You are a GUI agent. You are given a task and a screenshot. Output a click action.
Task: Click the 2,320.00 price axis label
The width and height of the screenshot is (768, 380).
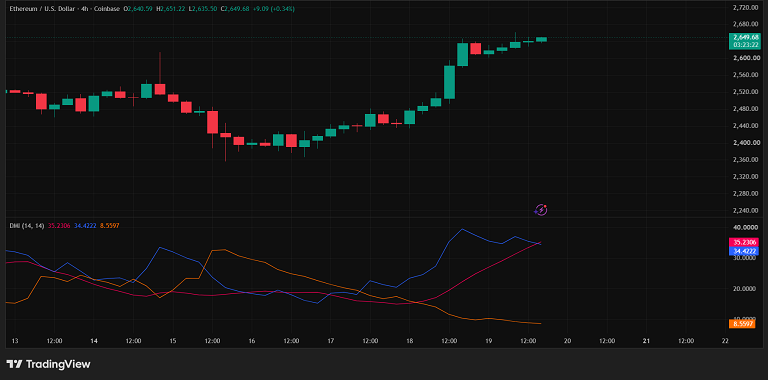(x=744, y=176)
